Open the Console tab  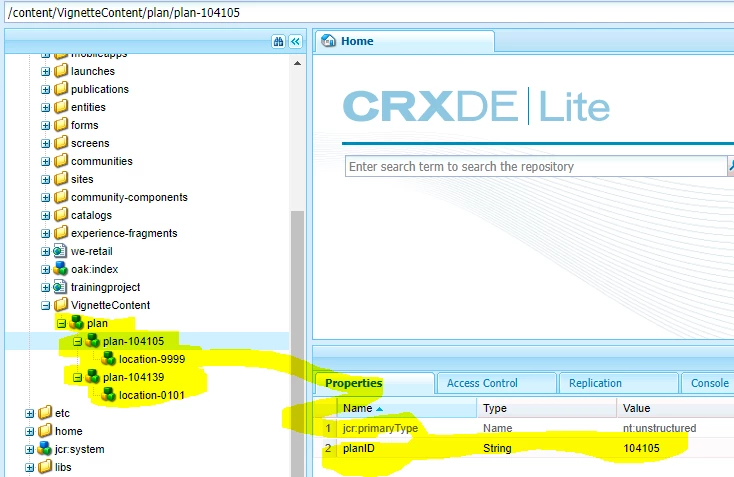click(x=709, y=383)
